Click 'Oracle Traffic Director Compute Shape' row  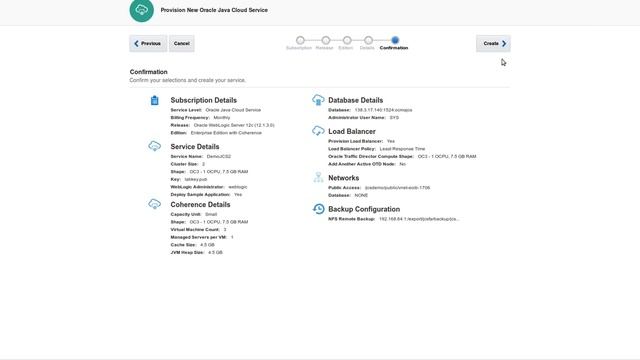pyautogui.click(x=402, y=156)
